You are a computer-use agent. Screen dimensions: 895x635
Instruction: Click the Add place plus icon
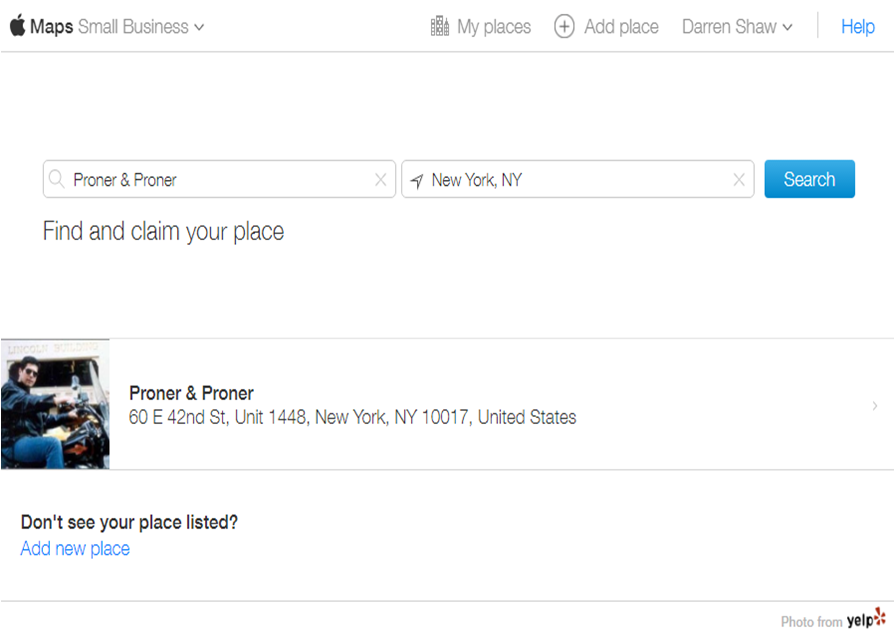tap(564, 27)
